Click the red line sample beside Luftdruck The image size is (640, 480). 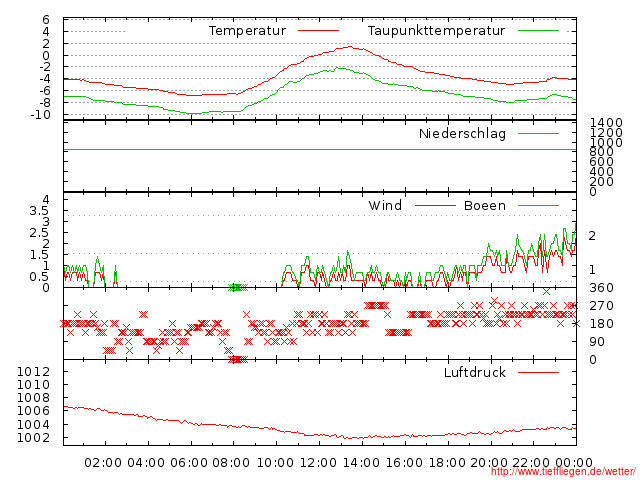coord(538,372)
